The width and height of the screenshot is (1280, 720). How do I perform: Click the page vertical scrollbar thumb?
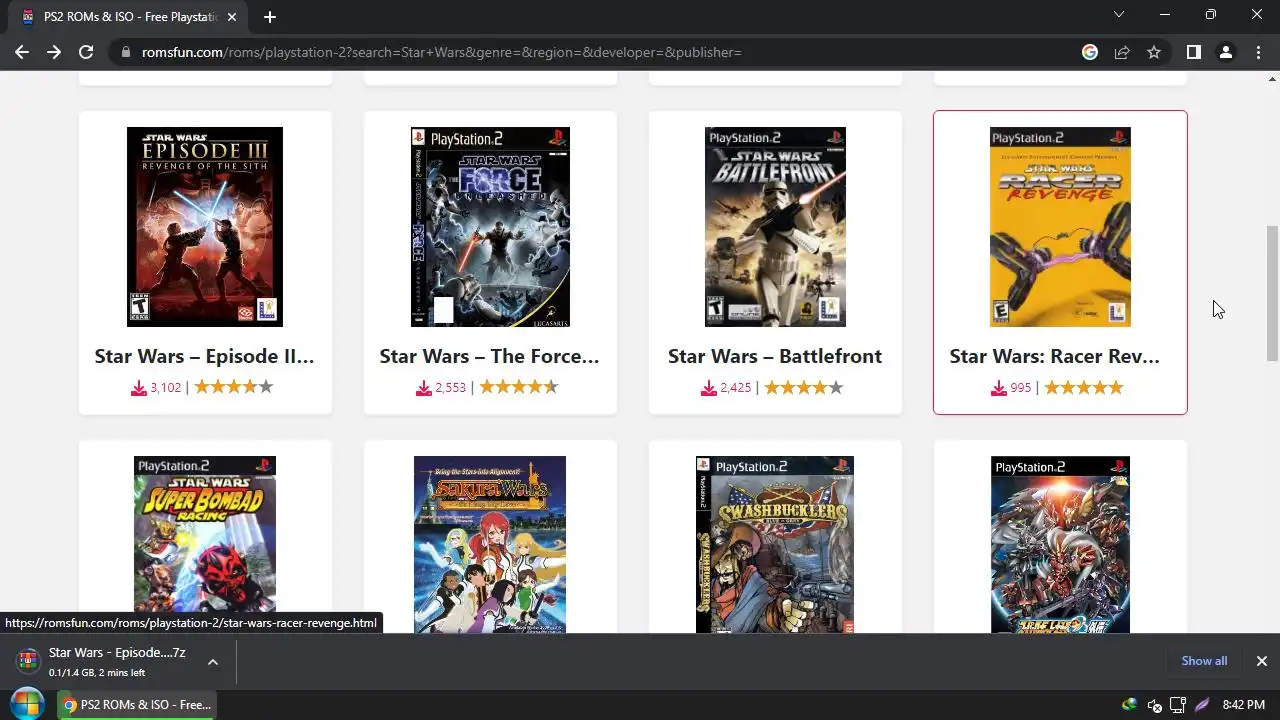(1272, 293)
